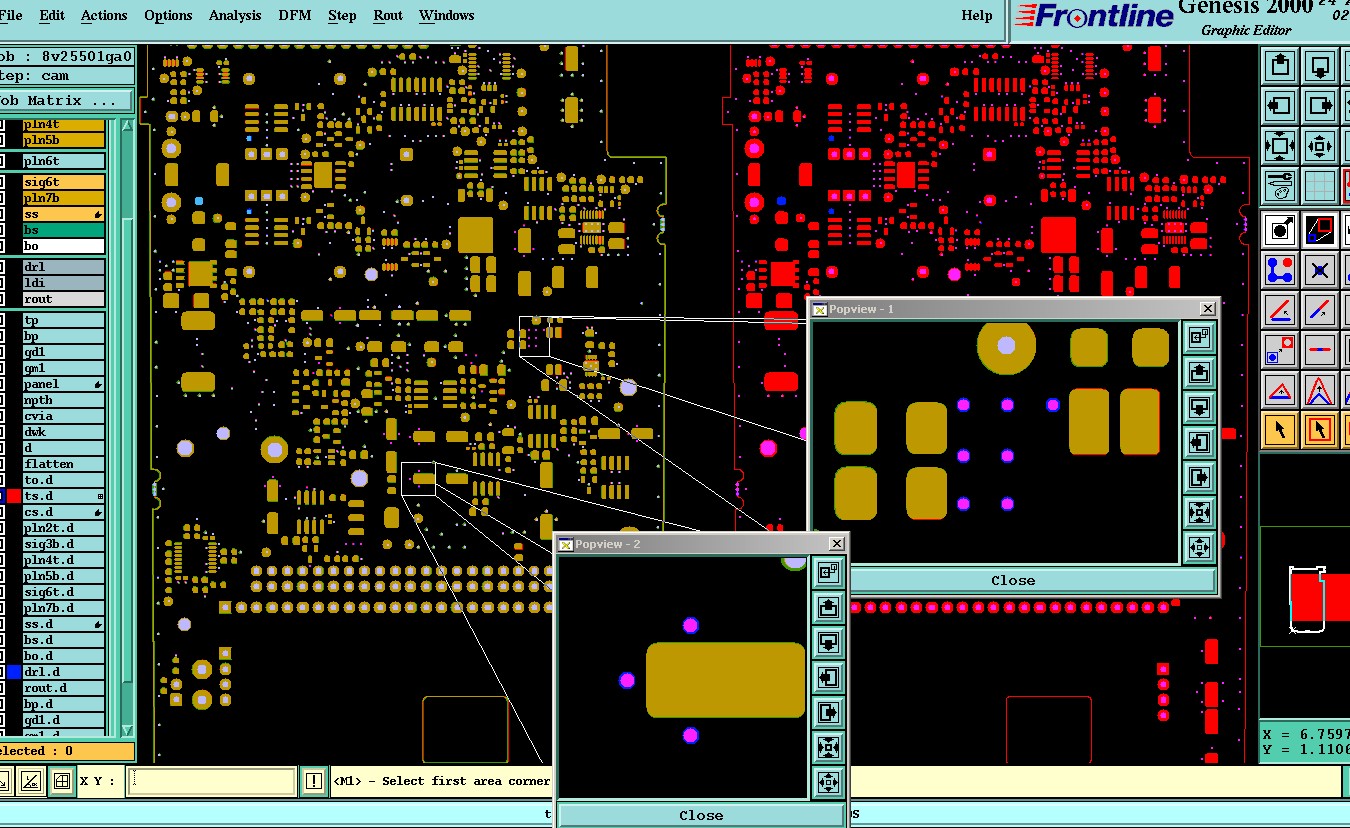Image resolution: width=1350 pixels, height=828 pixels.
Task: Click the pan-down arrow icon in right toolbar
Action: point(1320,67)
